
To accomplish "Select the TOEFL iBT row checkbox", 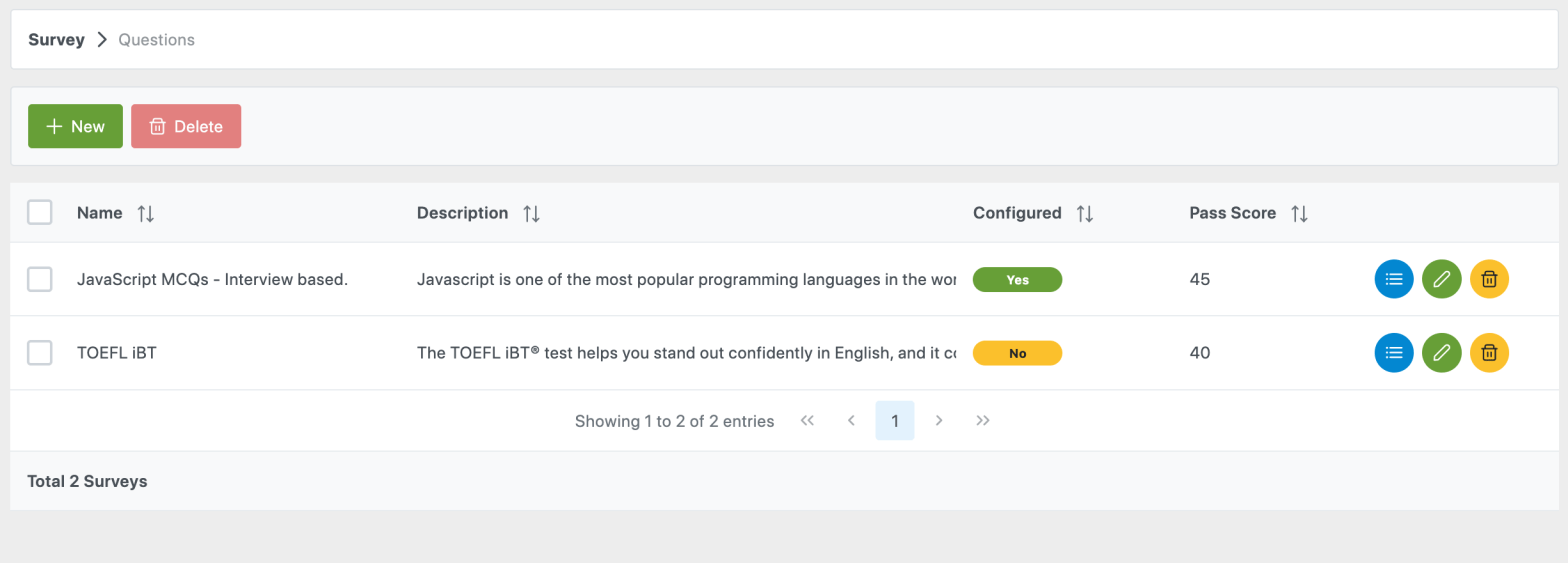I will [40, 352].
